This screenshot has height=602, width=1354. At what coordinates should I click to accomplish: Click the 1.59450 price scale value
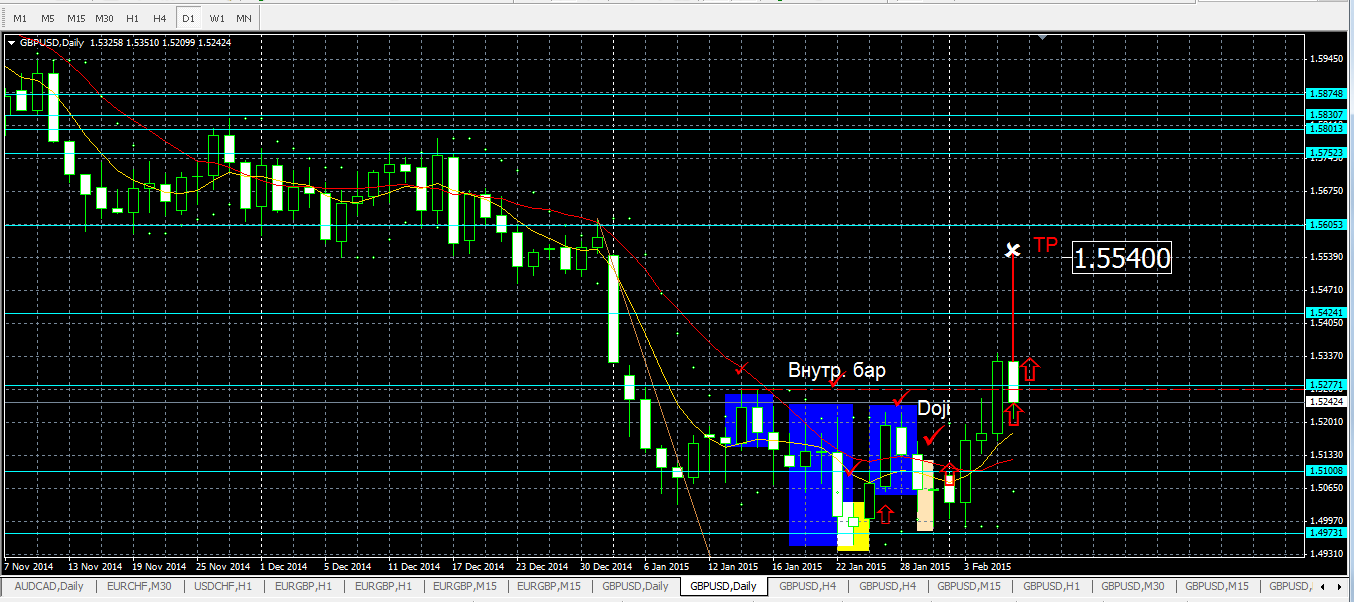click(1327, 59)
